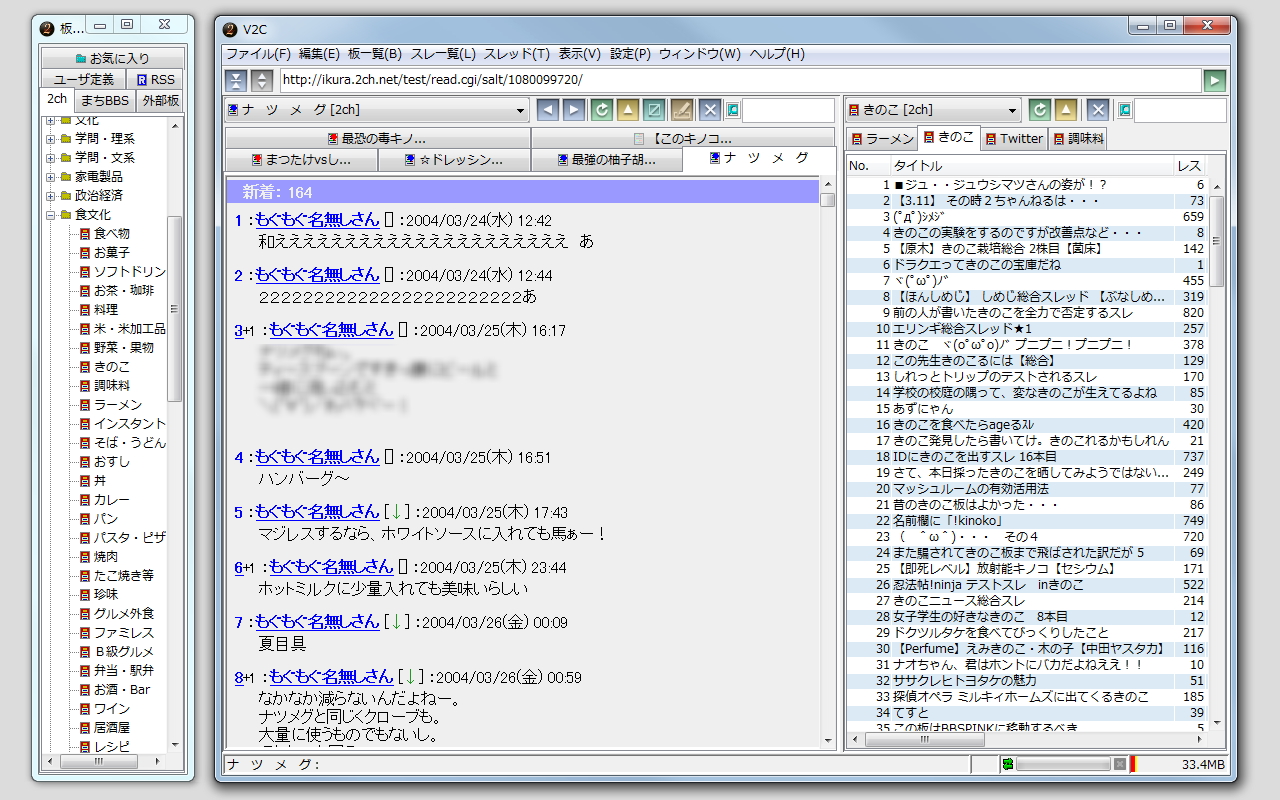Image resolution: width=1280 pixels, height=800 pixels.
Task: Switch to the Twitter tab
Action: coord(1014,139)
